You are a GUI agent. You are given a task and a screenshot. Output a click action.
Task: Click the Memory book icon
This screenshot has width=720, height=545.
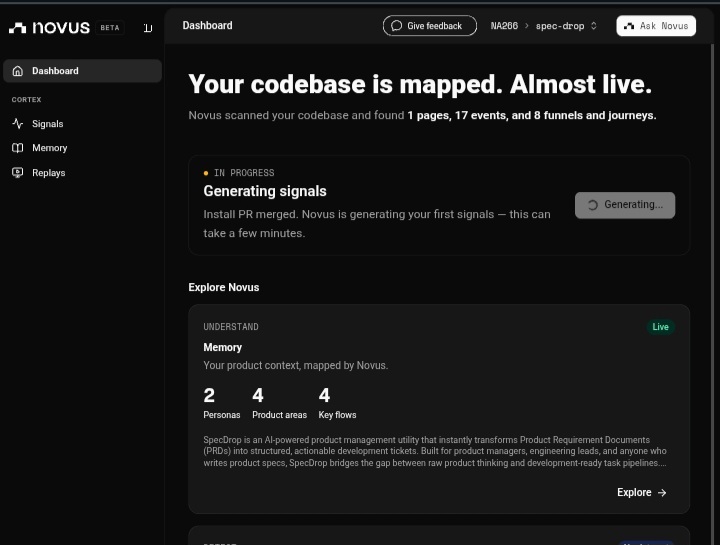[x=18, y=148]
